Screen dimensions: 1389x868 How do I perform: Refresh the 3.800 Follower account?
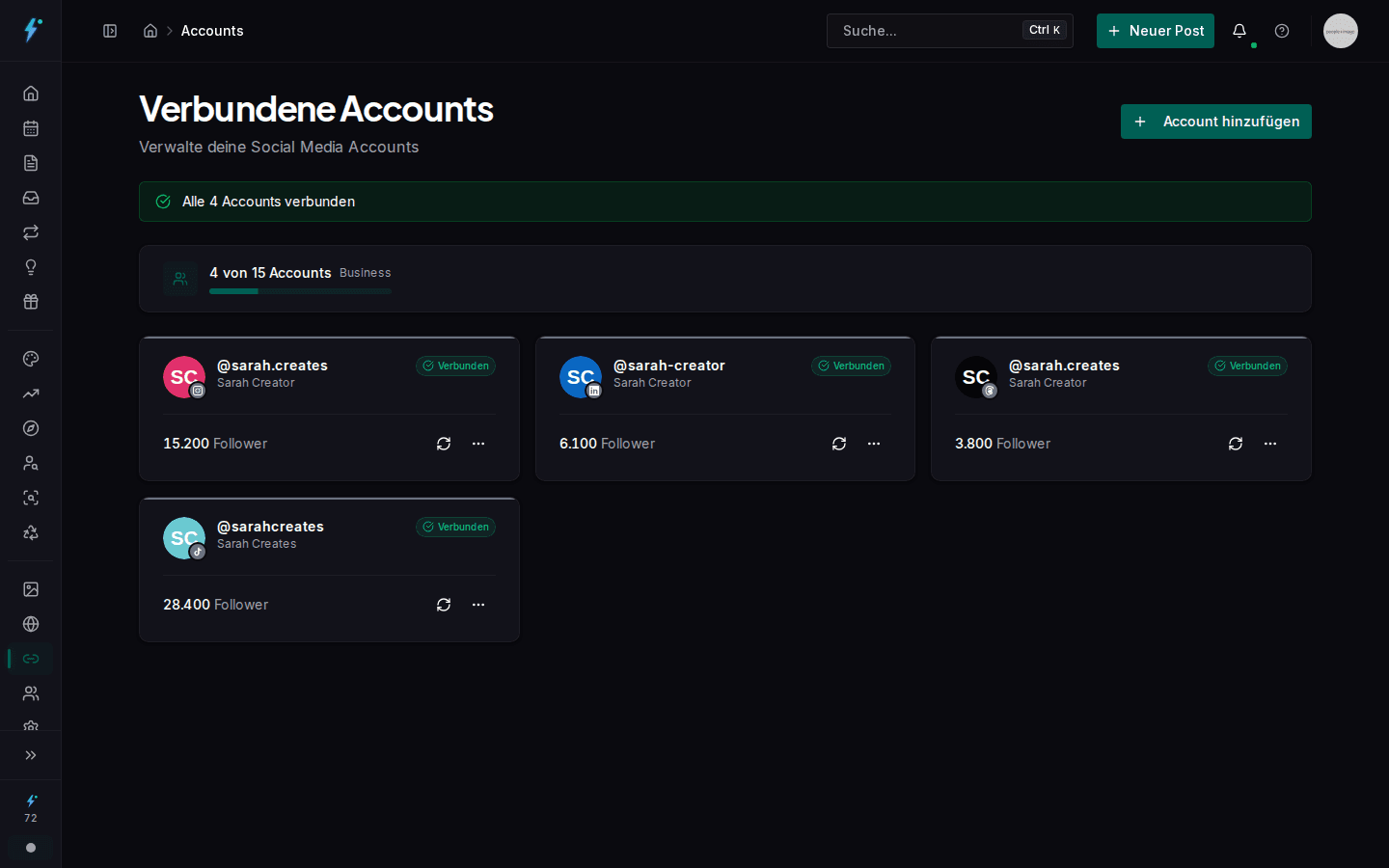coord(1236,444)
